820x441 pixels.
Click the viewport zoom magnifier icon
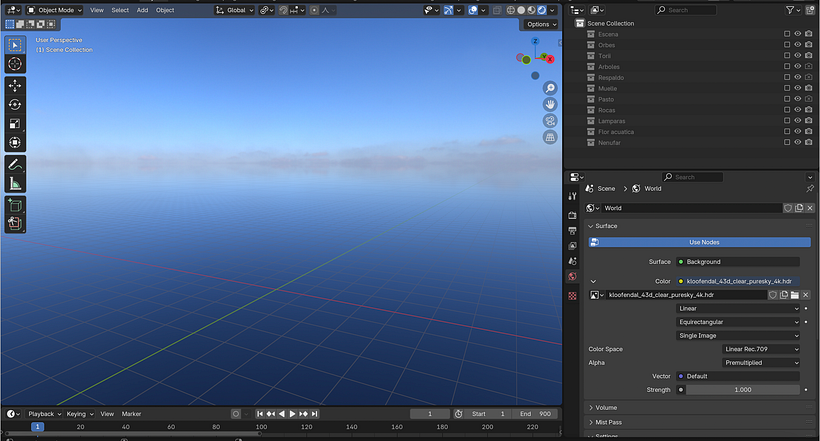tap(550, 88)
